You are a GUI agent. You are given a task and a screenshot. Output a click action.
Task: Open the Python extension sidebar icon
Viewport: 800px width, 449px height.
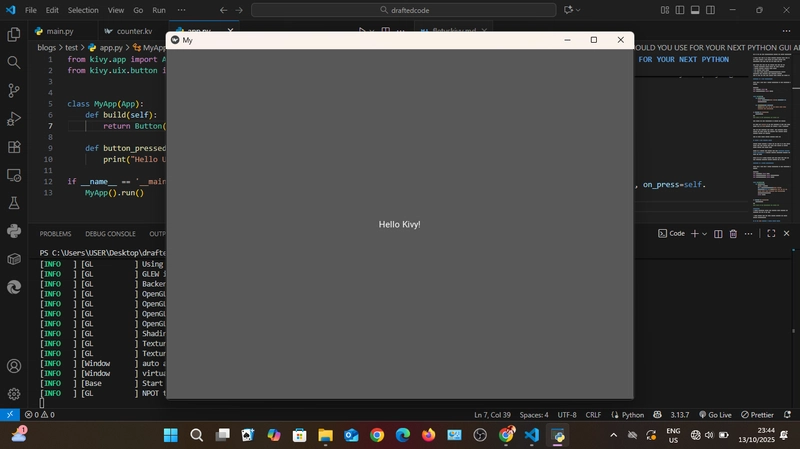14,231
